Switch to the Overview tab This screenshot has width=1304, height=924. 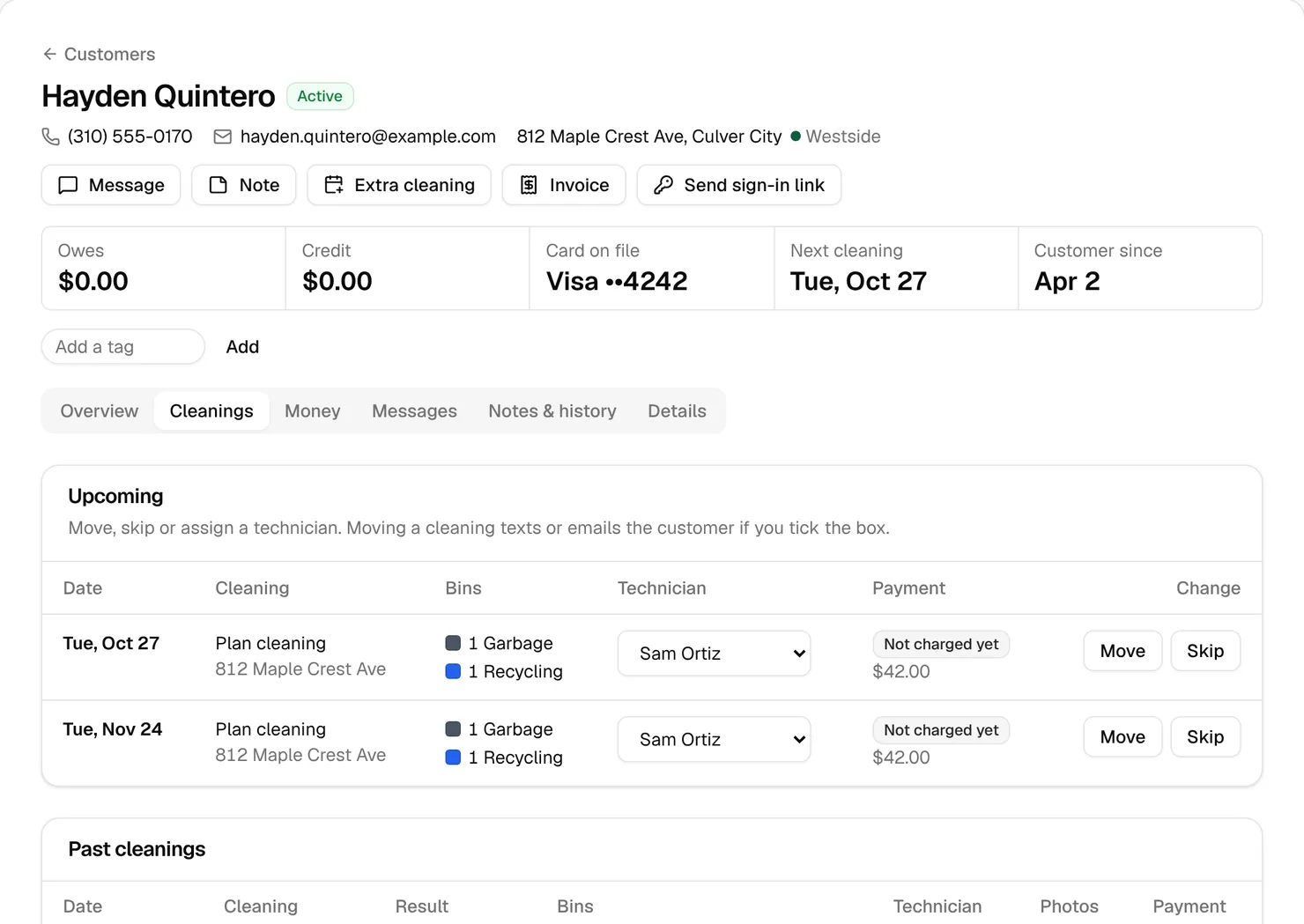[100, 411]
